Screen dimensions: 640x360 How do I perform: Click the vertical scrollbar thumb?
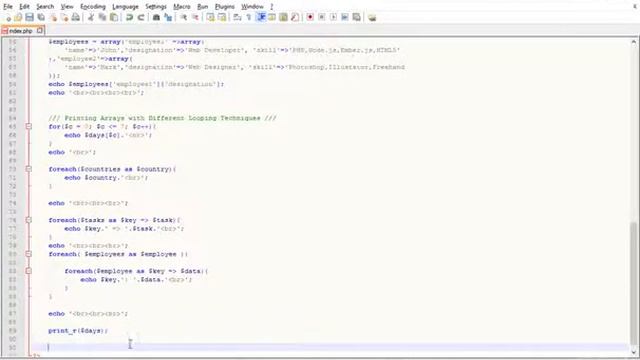click(x=633, y=284)
